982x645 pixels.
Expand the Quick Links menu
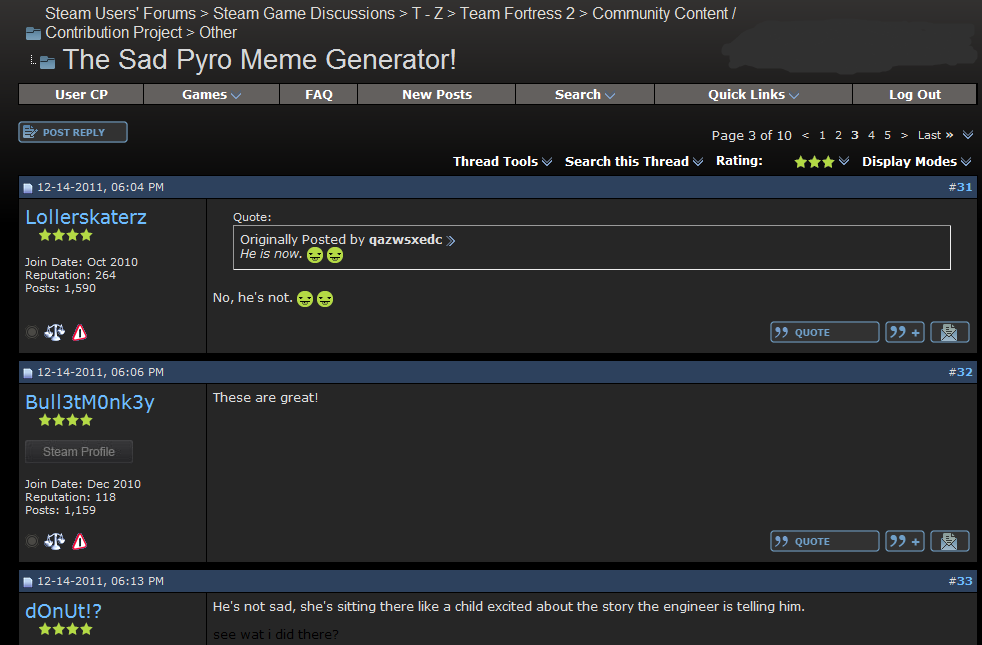click(x=751, y=94)
